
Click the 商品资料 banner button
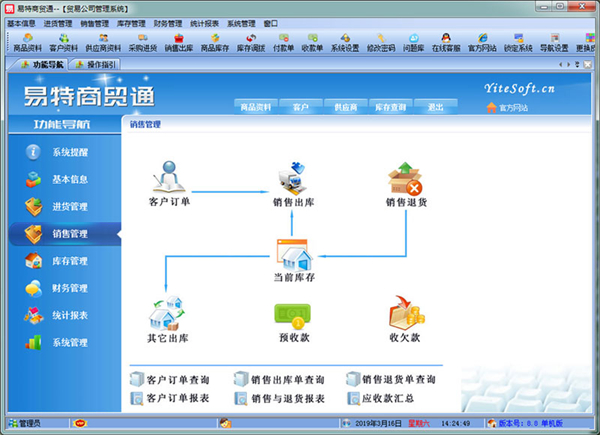coord(256,107)
